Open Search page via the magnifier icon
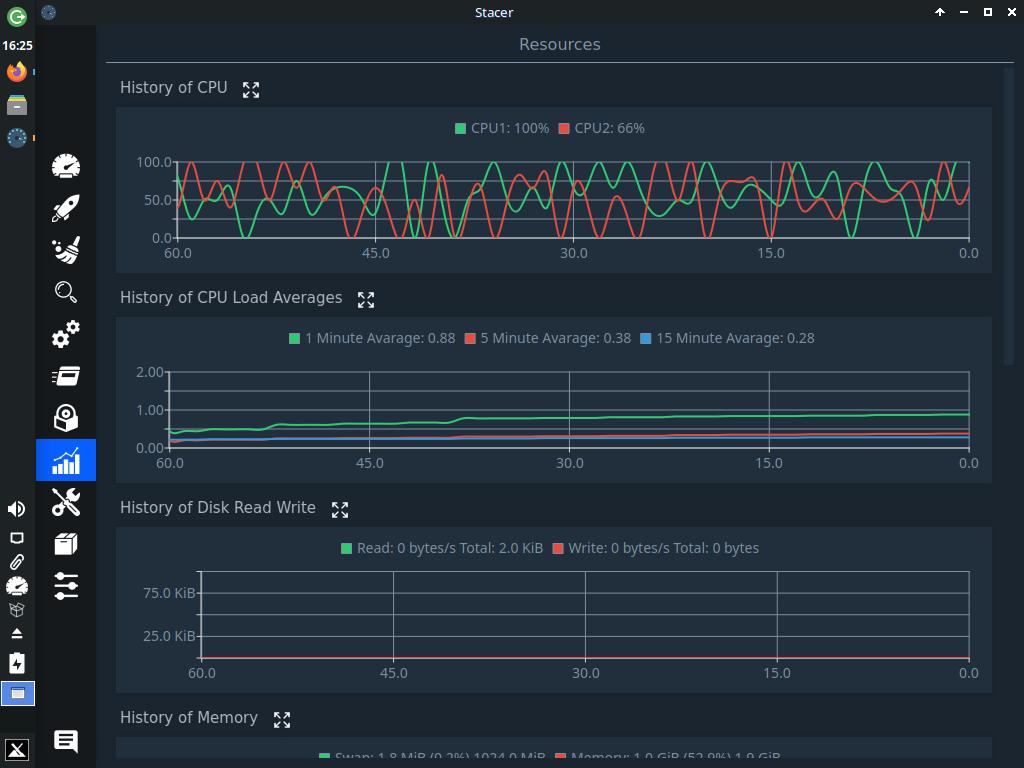This screenshot has width=1024, height=768. pos(66,292)
